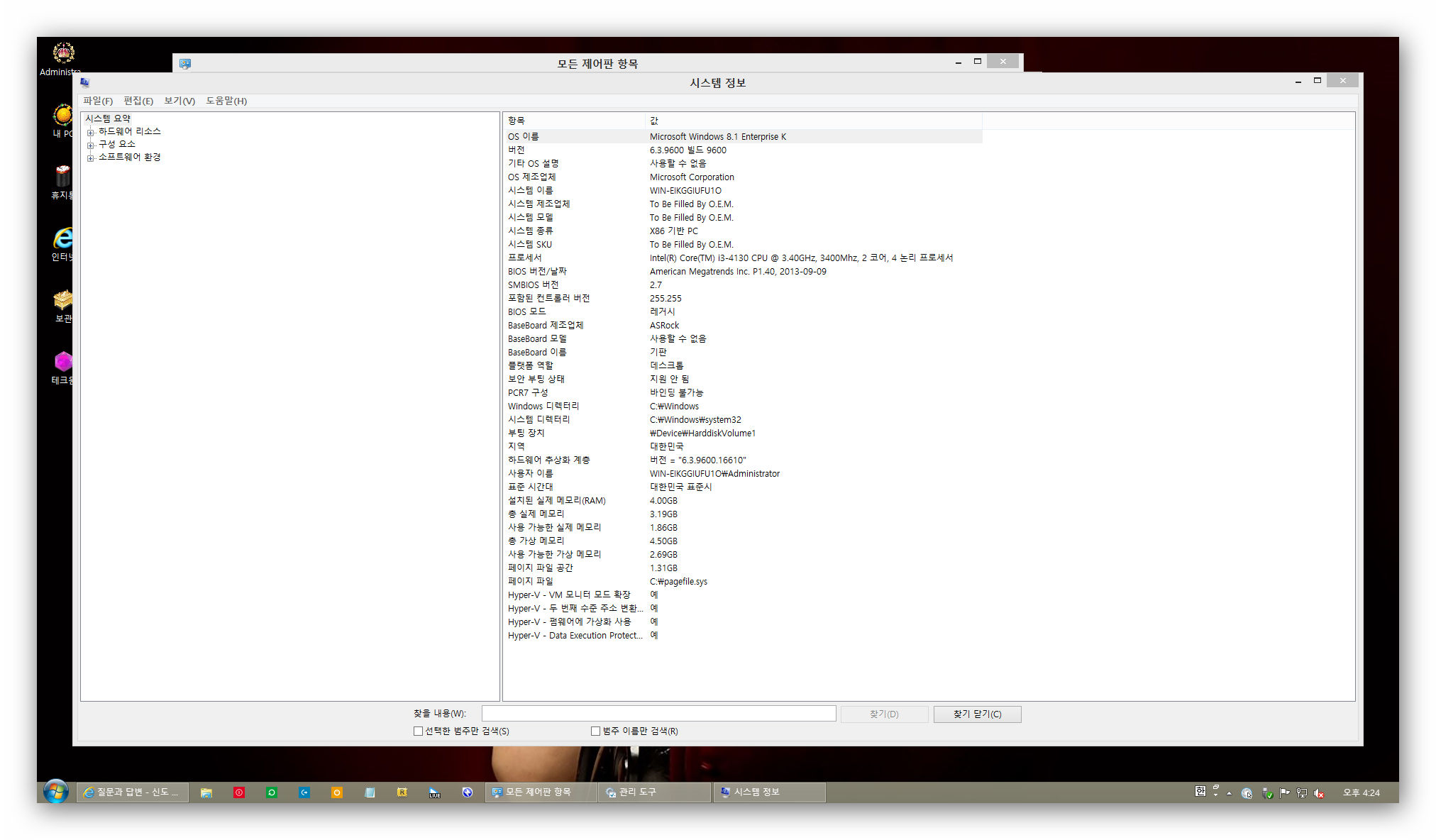Select the 페이지 파일 공간 row
Viewport: 1436px width, 840px height.
pos(744,568)
